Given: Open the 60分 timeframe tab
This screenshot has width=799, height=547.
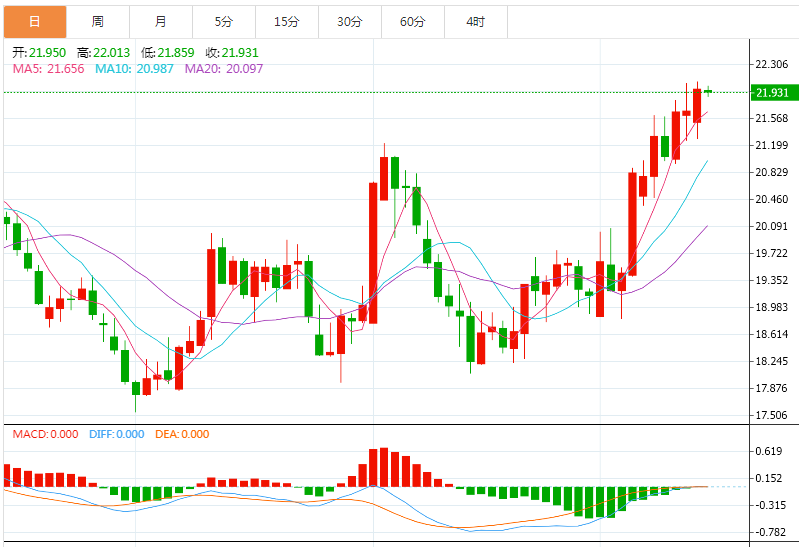Looking at the screenshot, I should click(413, 22).
